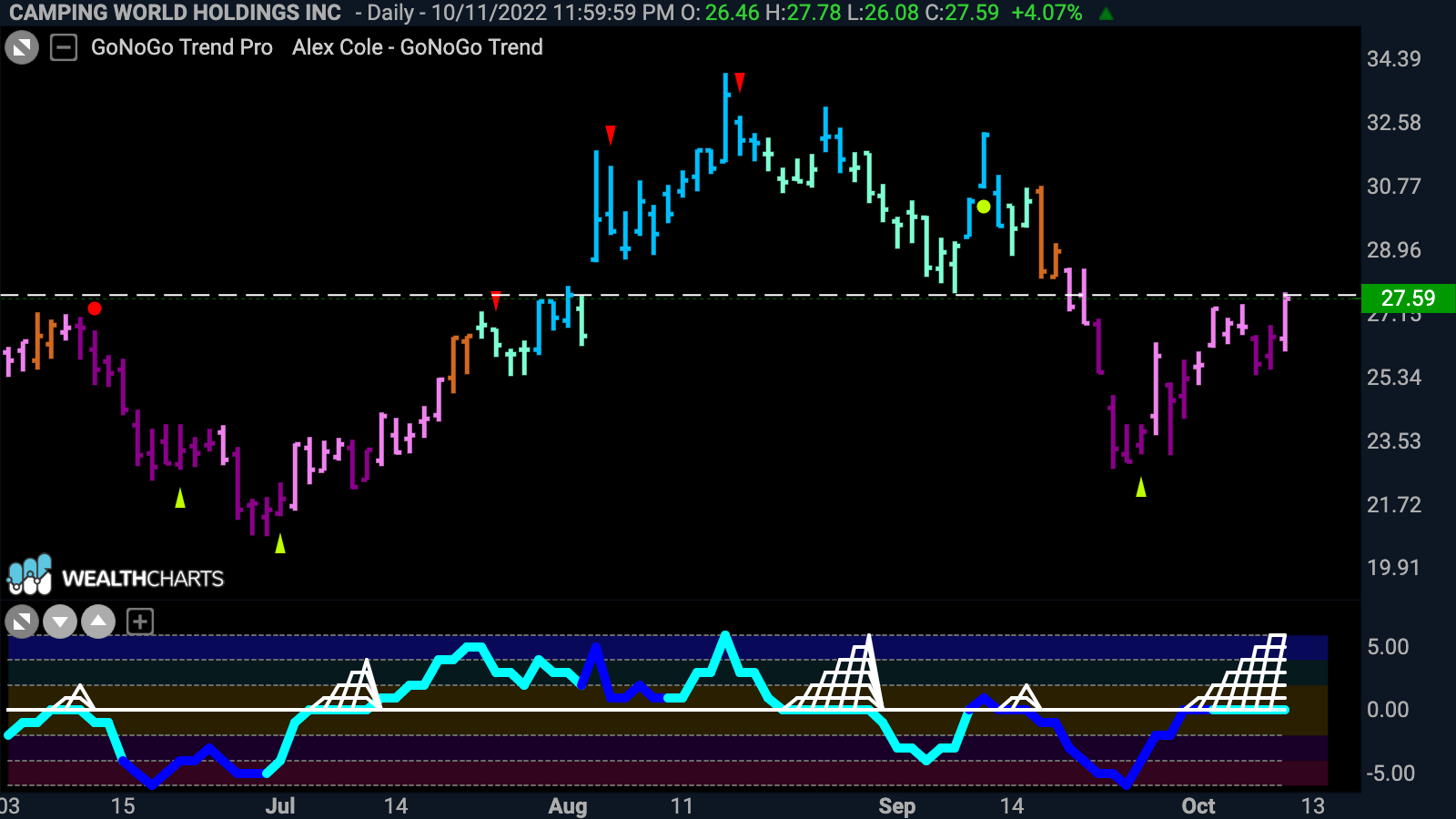Screen dimensions: 1456x819
Task: Click the yellow up arrow below the late-September low
Action: 1141,487
